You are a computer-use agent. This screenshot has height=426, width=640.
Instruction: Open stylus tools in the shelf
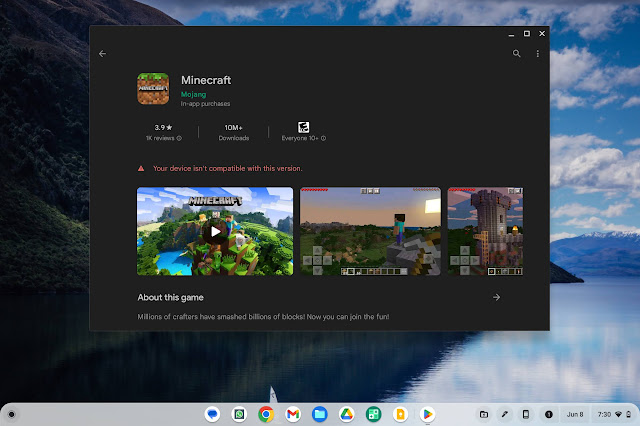505,415
